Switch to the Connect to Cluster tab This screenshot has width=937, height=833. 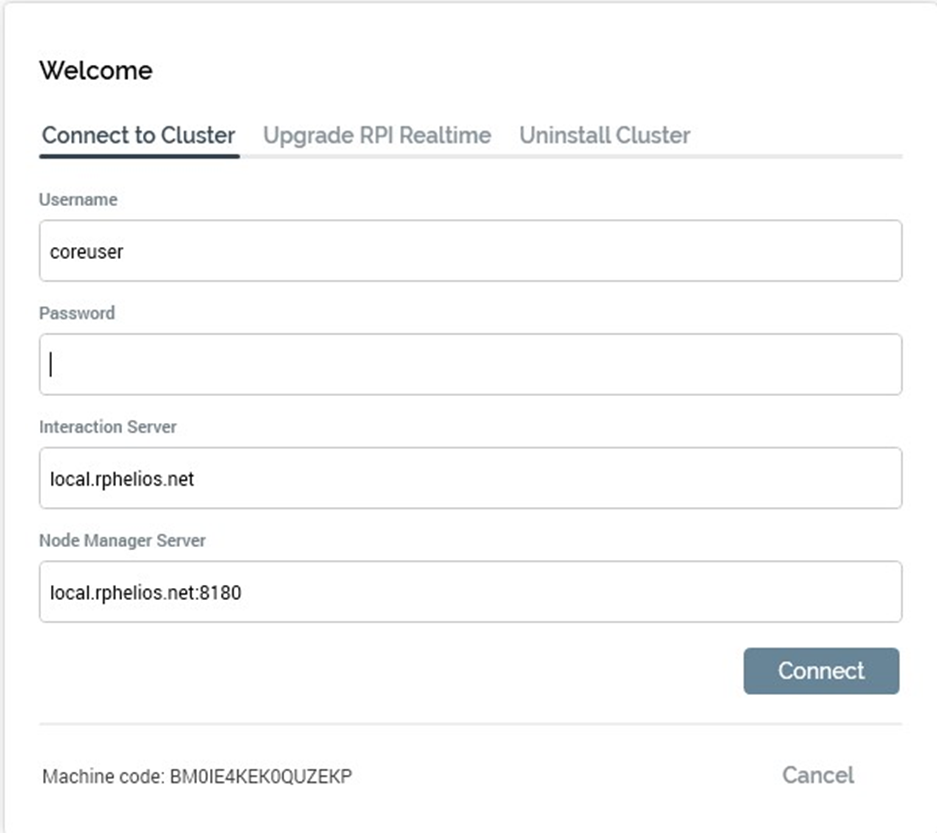tap(139, 135)
